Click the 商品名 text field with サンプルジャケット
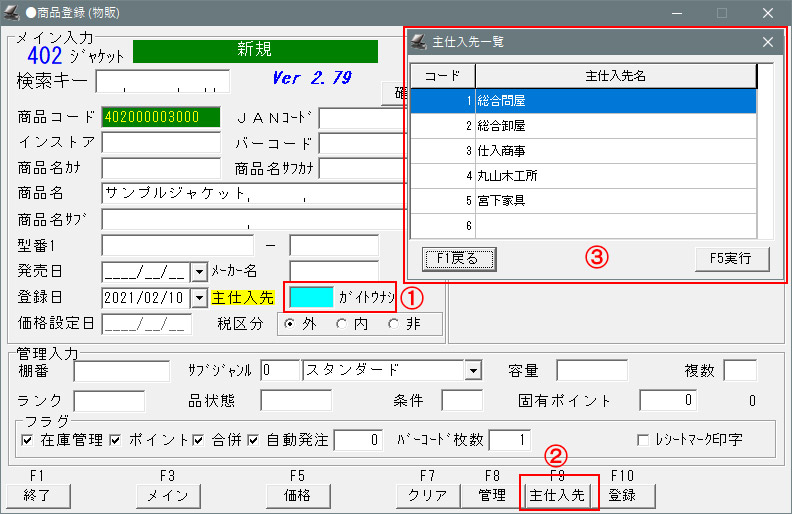This screenshot has height=514, width=792. coord(250,193)
